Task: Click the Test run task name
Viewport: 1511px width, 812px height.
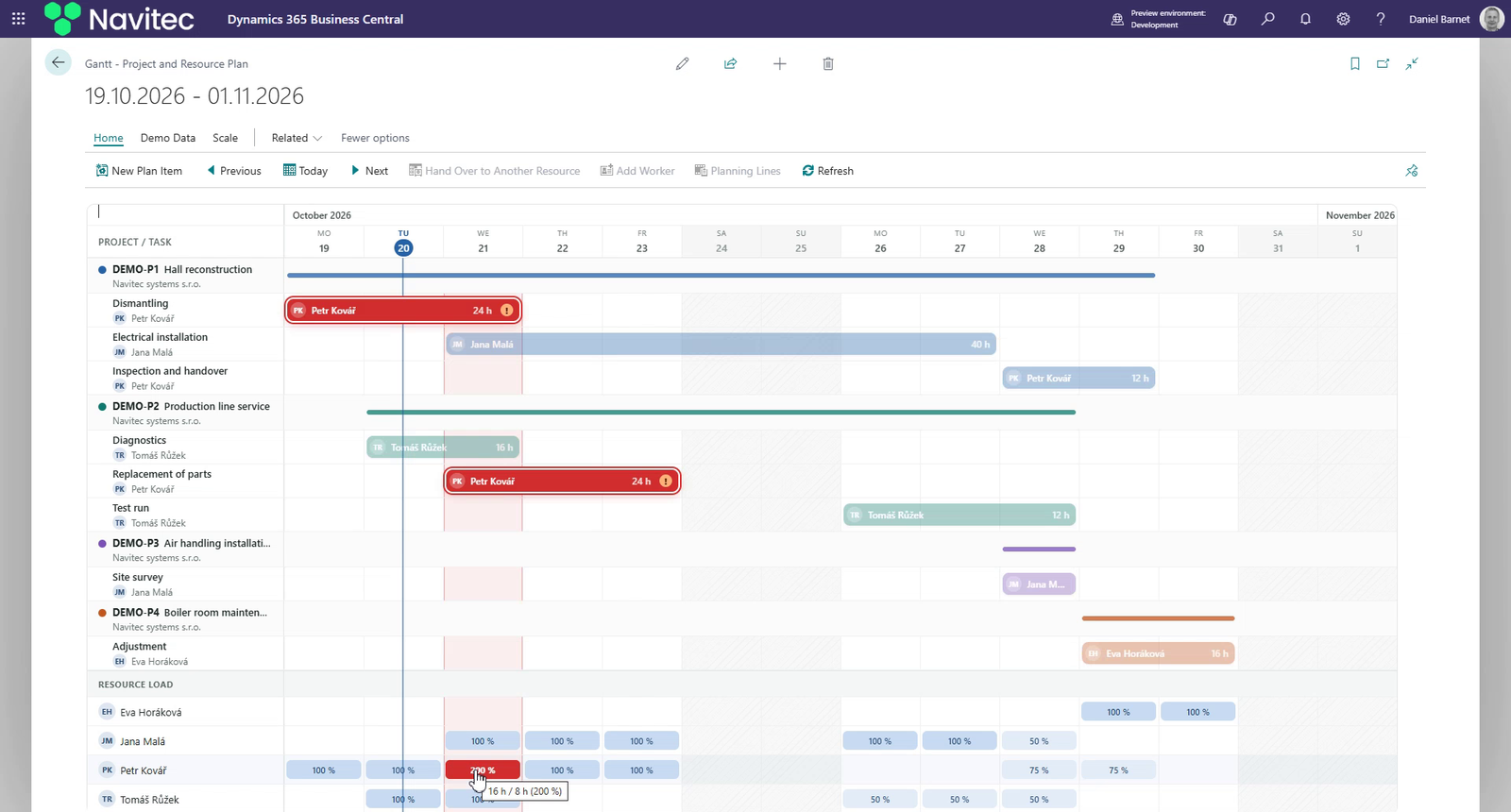Action: pyautogui.click(x=130, y=508)
